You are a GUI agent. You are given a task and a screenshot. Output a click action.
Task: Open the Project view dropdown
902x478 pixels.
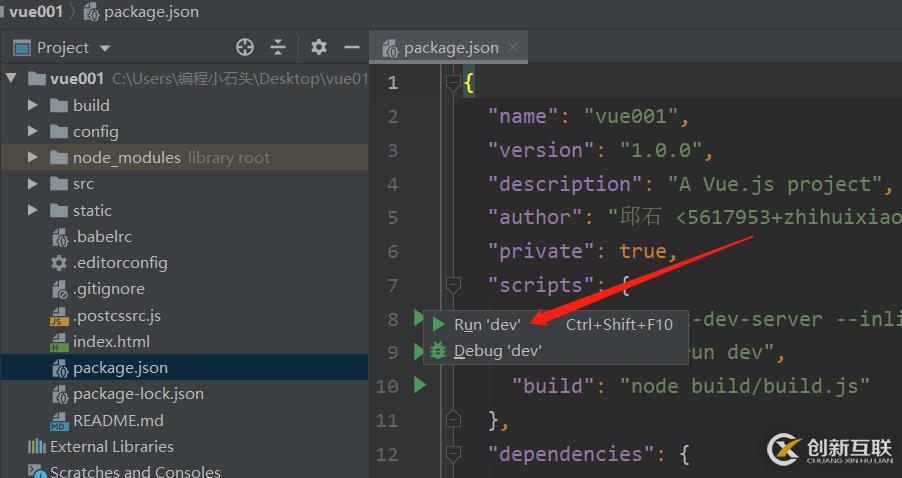pos(105,48)
